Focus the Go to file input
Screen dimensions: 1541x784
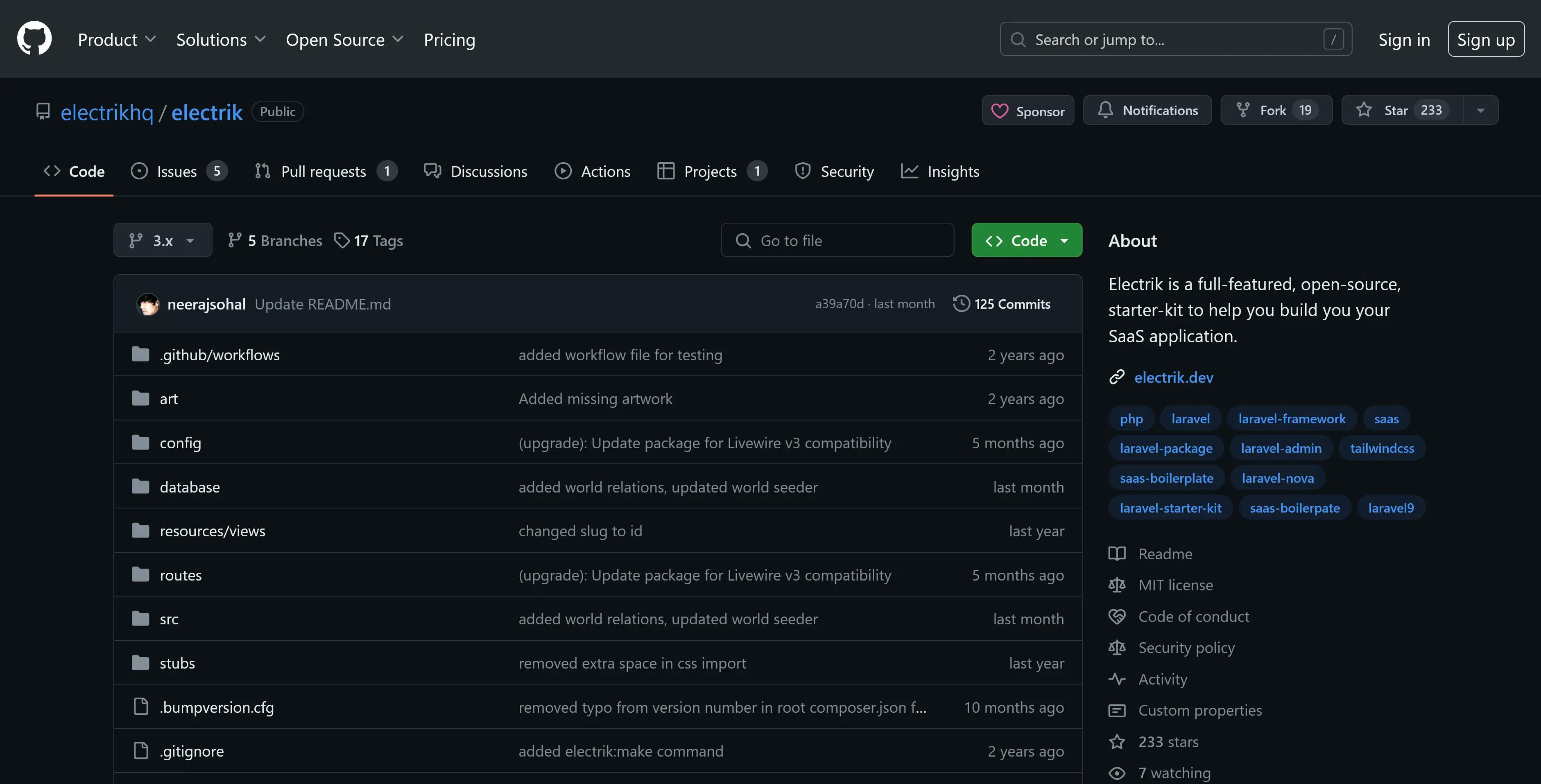837,240
